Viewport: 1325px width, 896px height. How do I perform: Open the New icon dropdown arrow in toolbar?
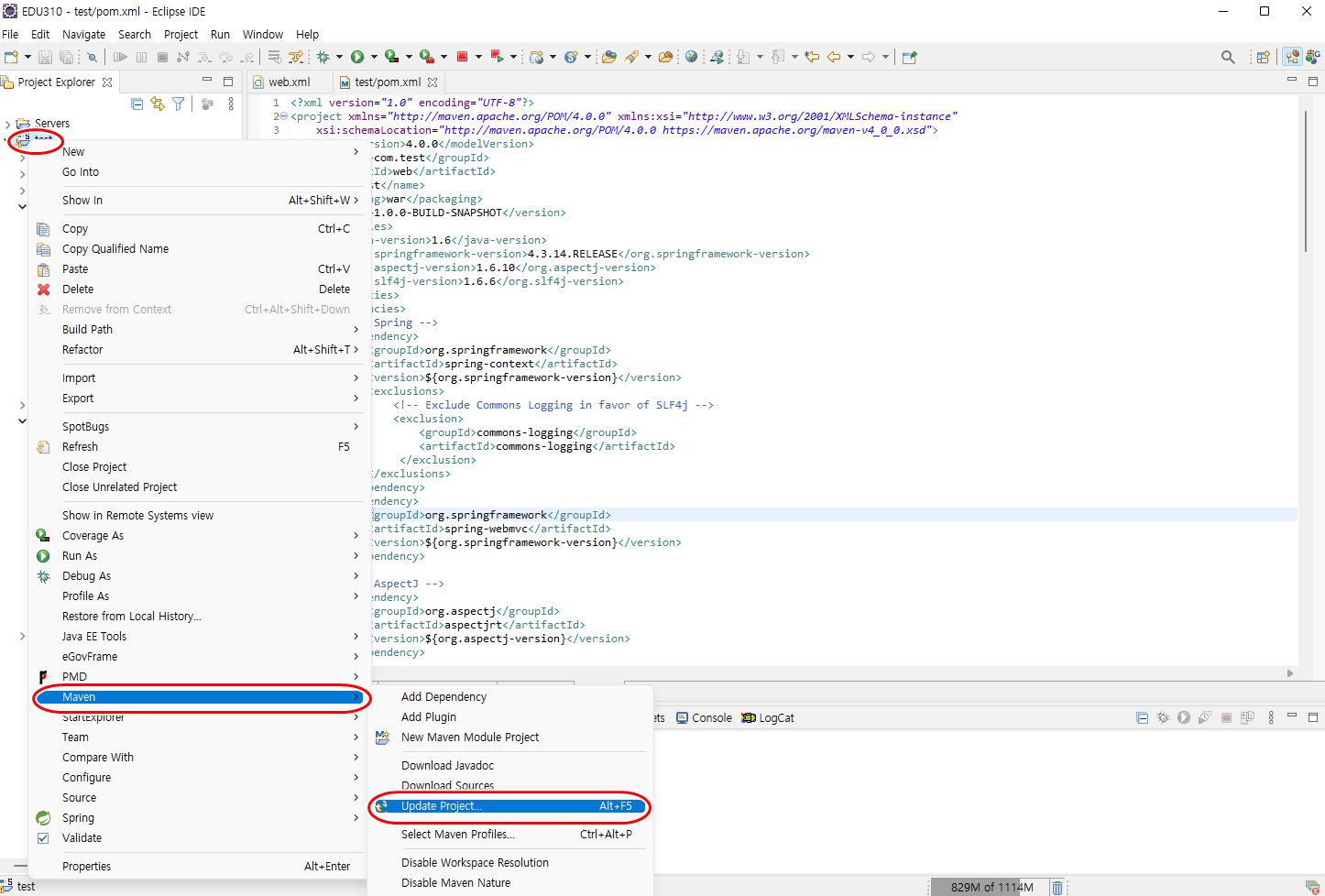point(27,57)
